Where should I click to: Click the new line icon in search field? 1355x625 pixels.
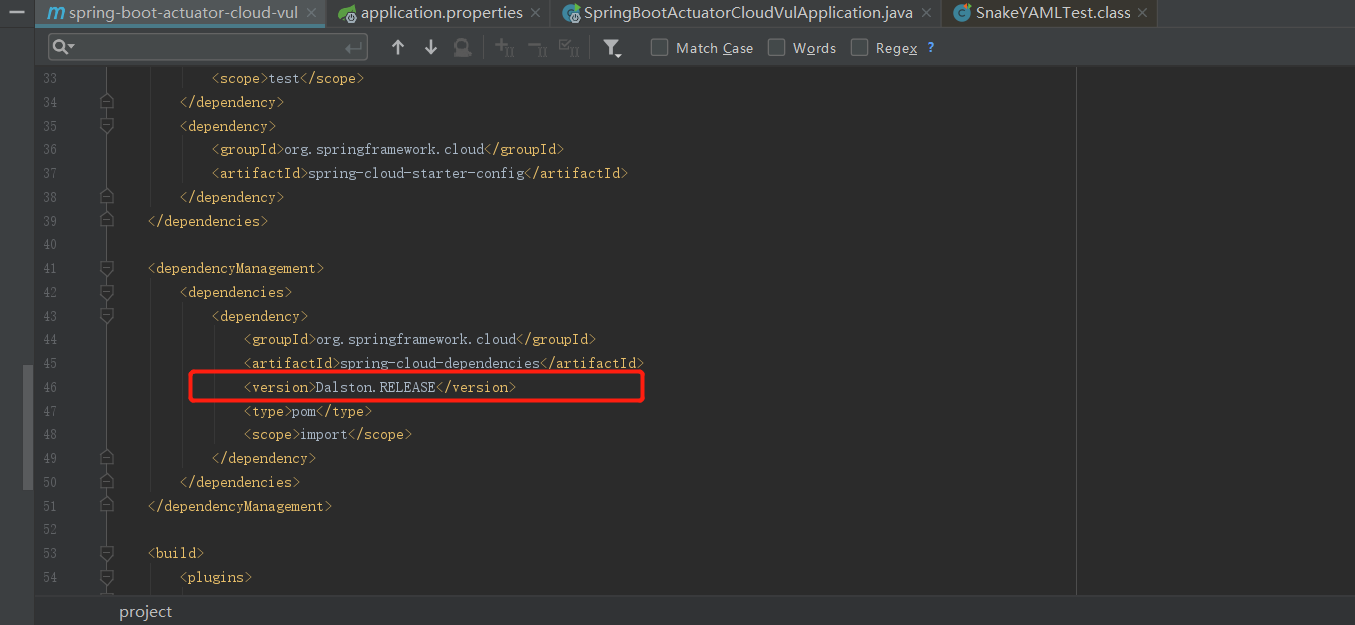click(x=354, y=47)
